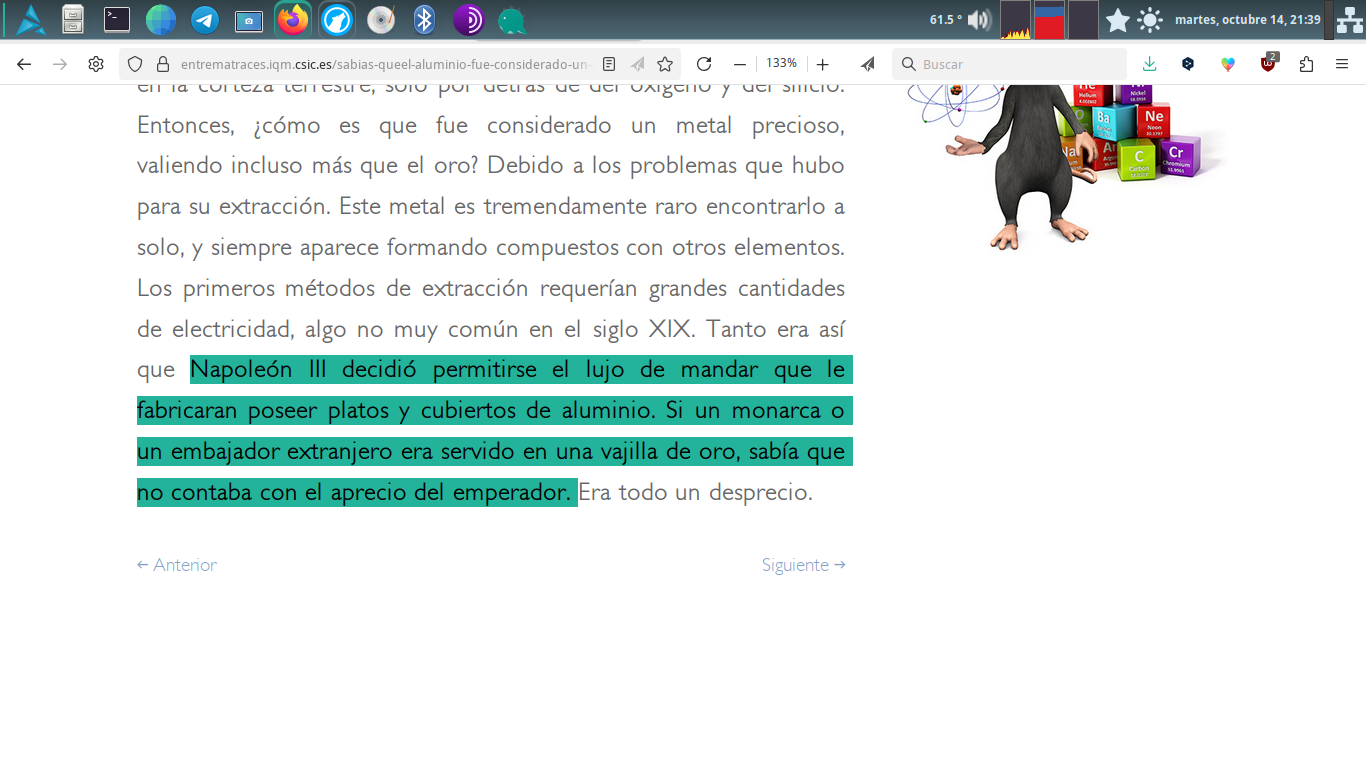The height and width of the screenshot is (768, 1366).
Task: Open the network connection icon
Action: pyautogui.click(x=1350, y=20)
